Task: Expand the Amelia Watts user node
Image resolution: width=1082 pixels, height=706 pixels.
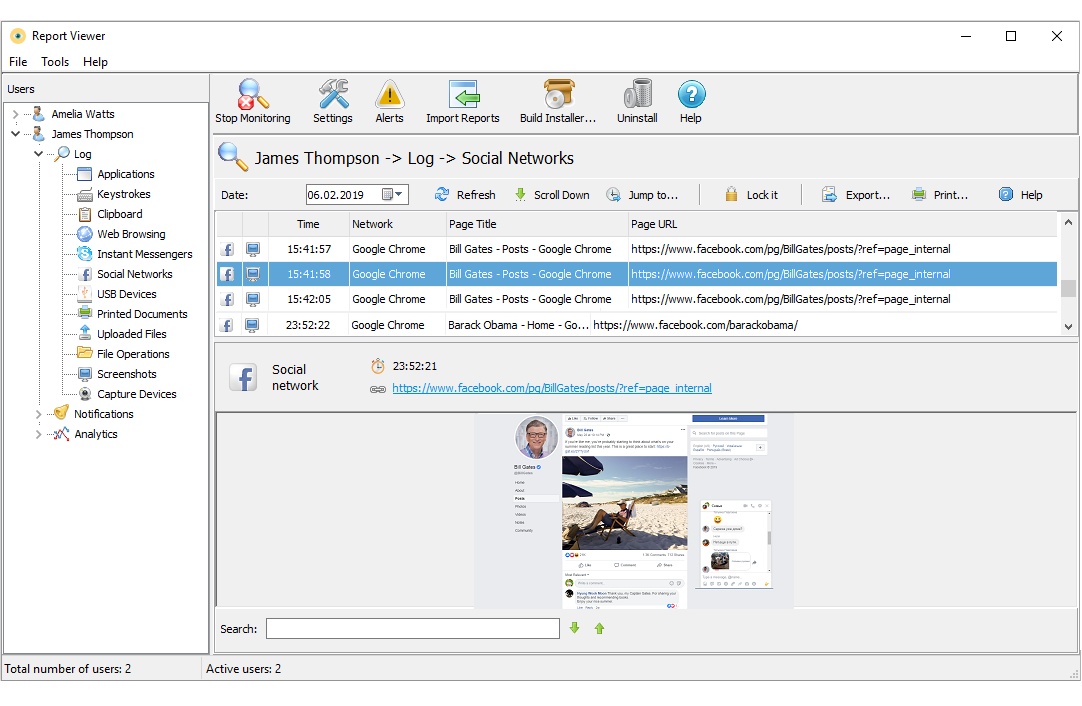Action: pyautogui.click(x=15, y=114)
